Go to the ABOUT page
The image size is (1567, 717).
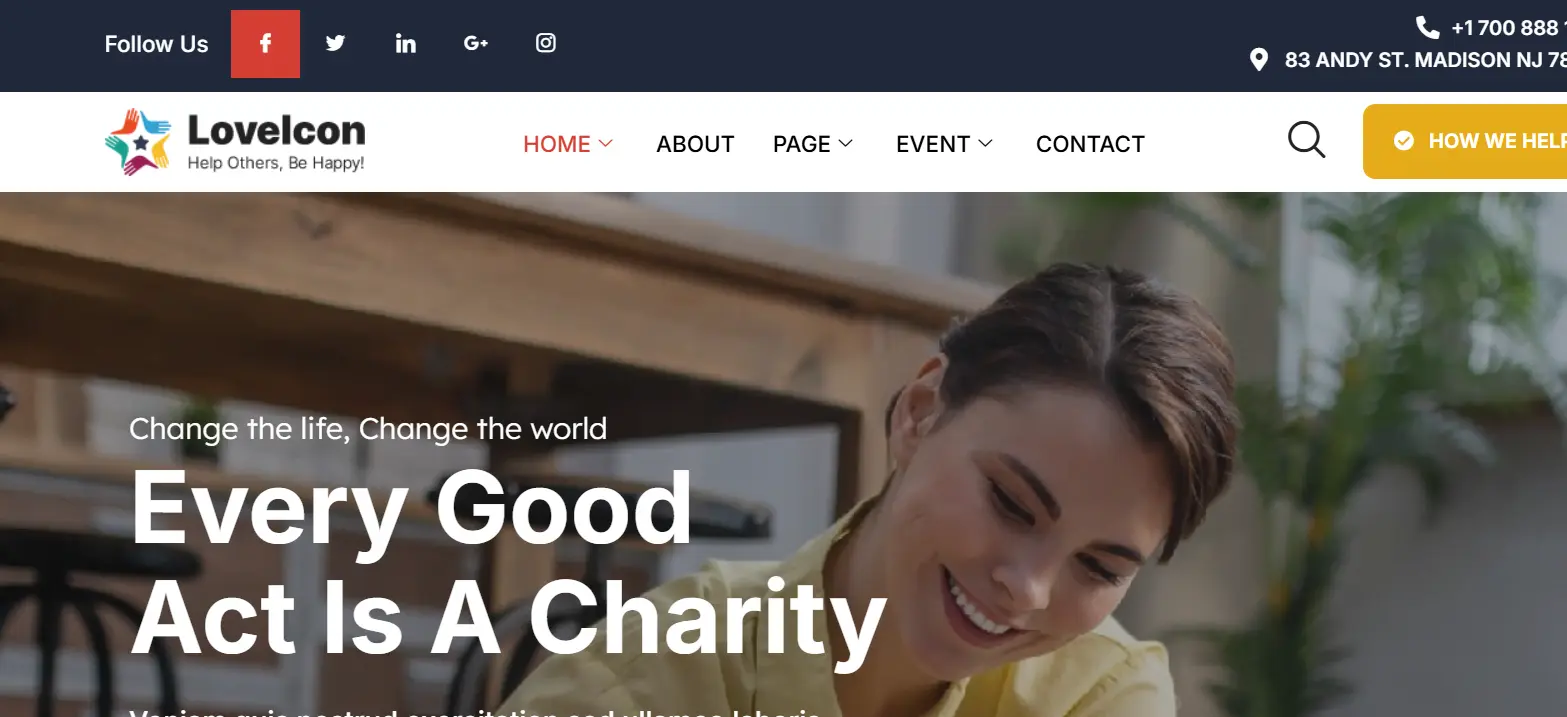coord(695,144)
